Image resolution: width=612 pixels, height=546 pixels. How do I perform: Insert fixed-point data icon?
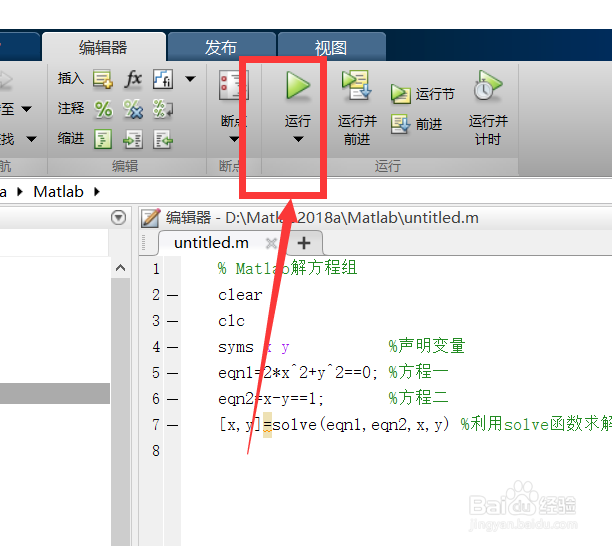point(163,79)
